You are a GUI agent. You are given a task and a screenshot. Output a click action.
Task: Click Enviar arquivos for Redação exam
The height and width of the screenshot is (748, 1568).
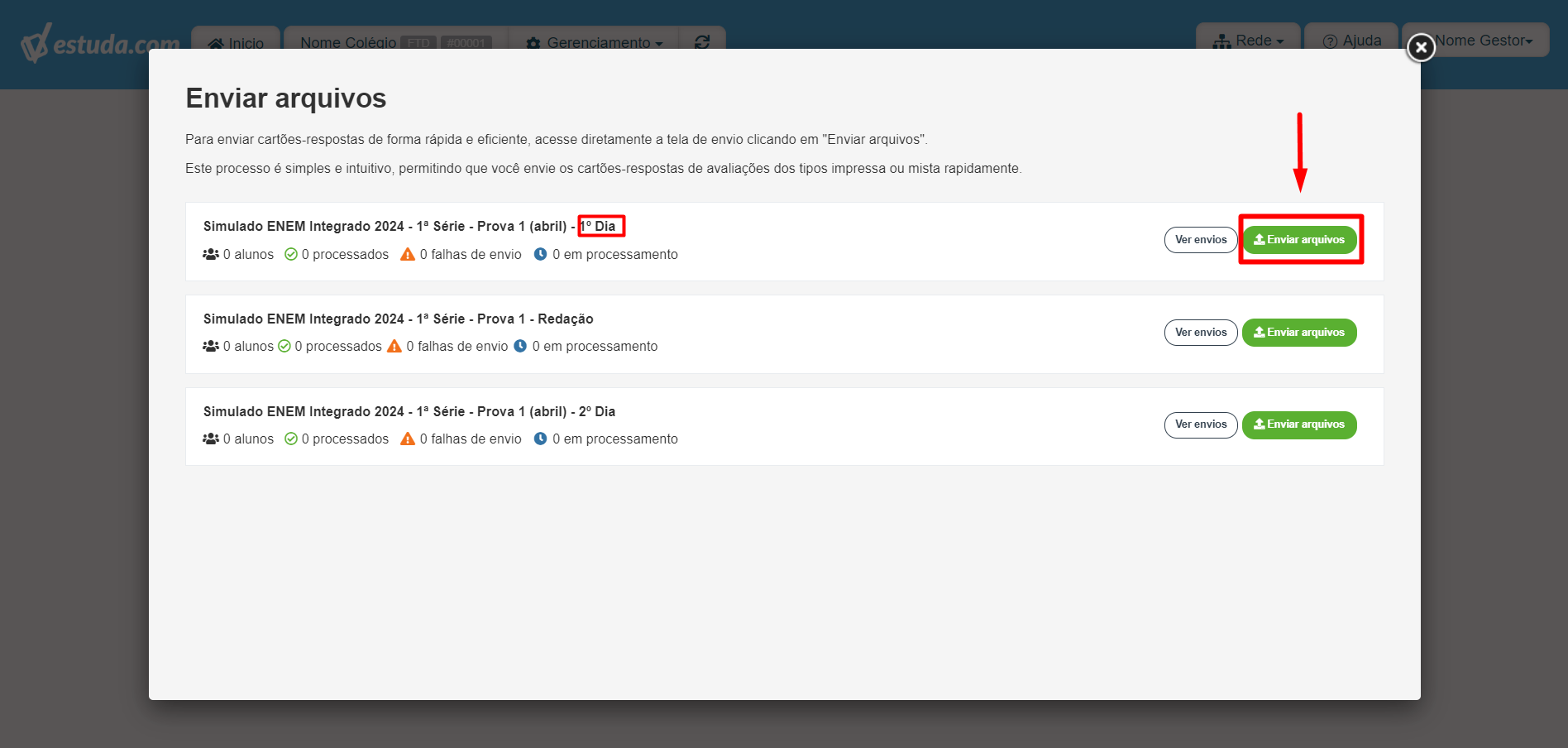pyautogui.click(x=1299, y=333)
